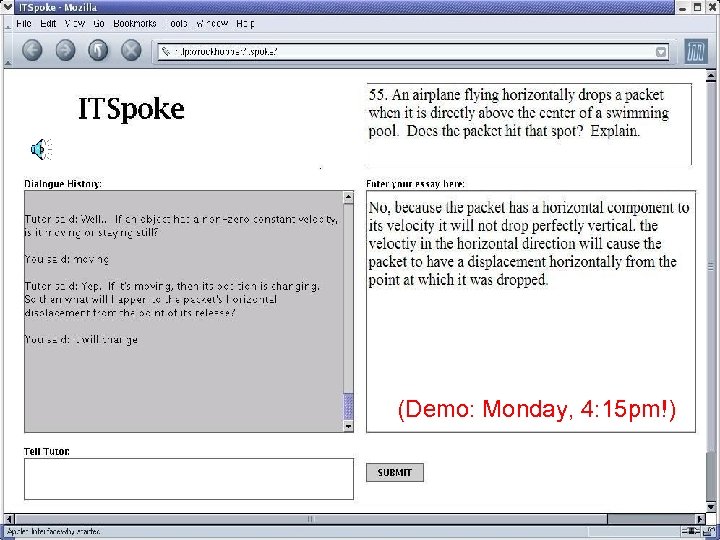Click the Dialogue History scrollbar thumb

[348, 406]
